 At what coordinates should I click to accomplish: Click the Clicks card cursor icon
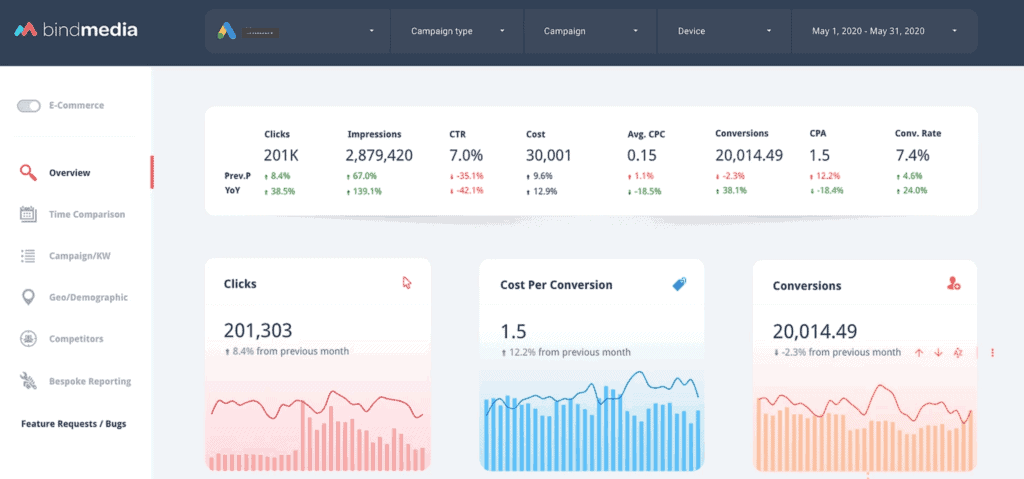coord(407,282)
